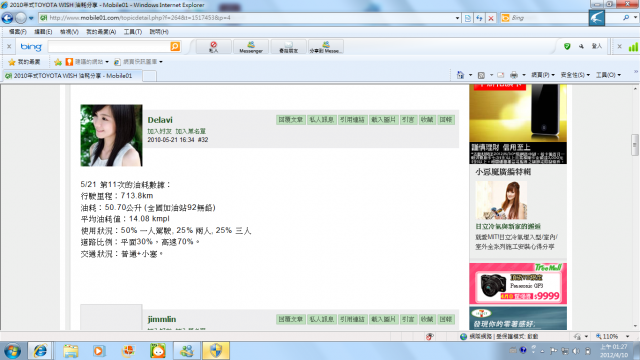Screen dimensions: 640x360
Task: Click the magnifier search icon by Bing box
Action: (x=626, y=18)
